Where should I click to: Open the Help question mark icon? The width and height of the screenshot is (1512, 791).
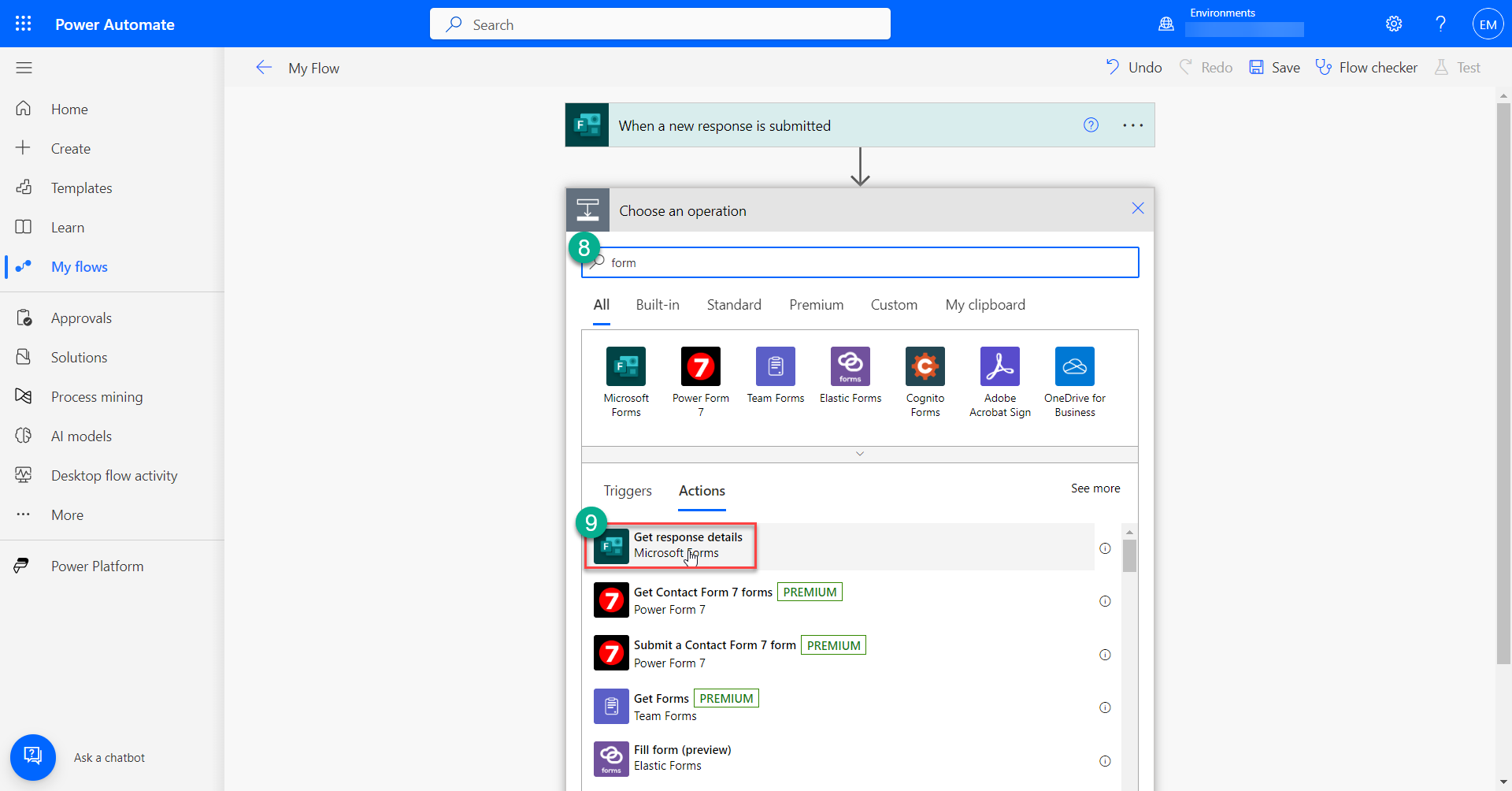1440,24
